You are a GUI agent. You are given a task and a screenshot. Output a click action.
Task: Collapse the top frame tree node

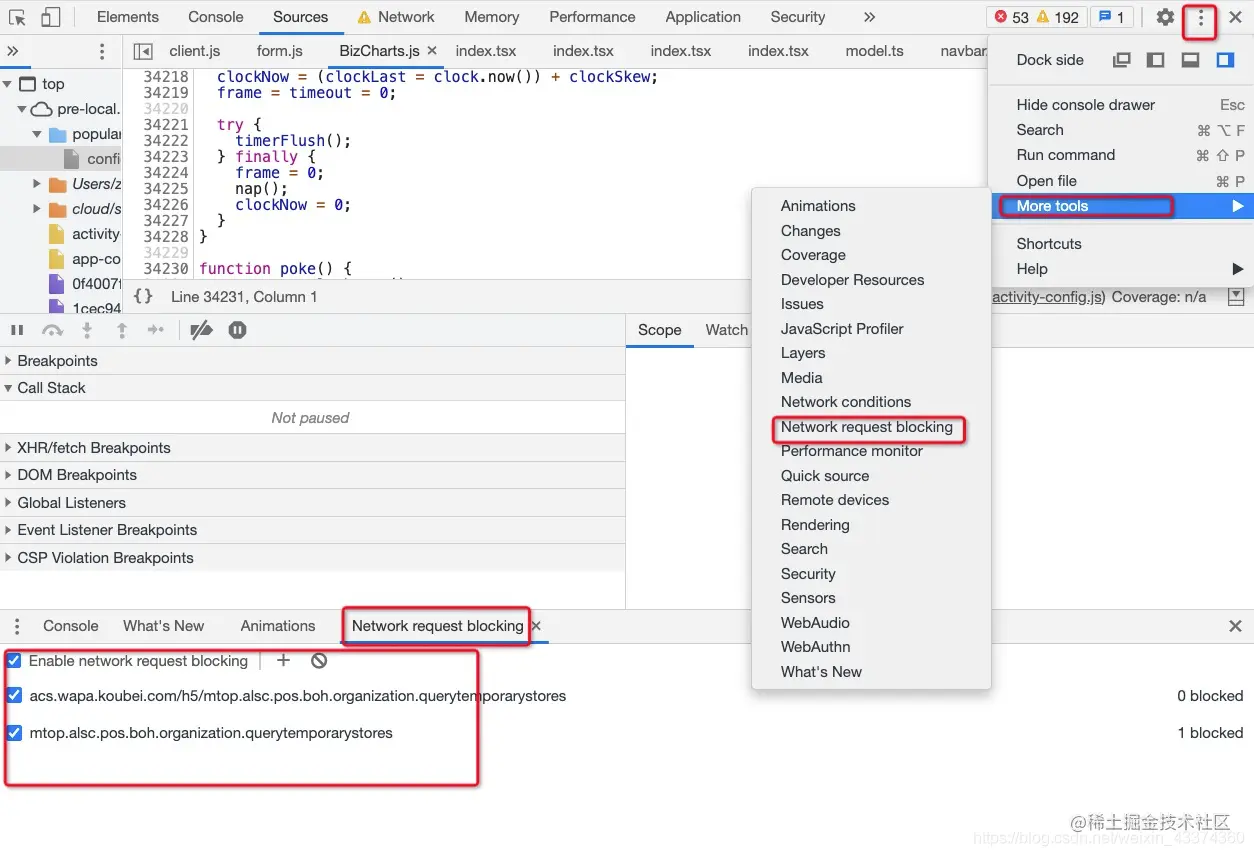(x=8, y=84)
